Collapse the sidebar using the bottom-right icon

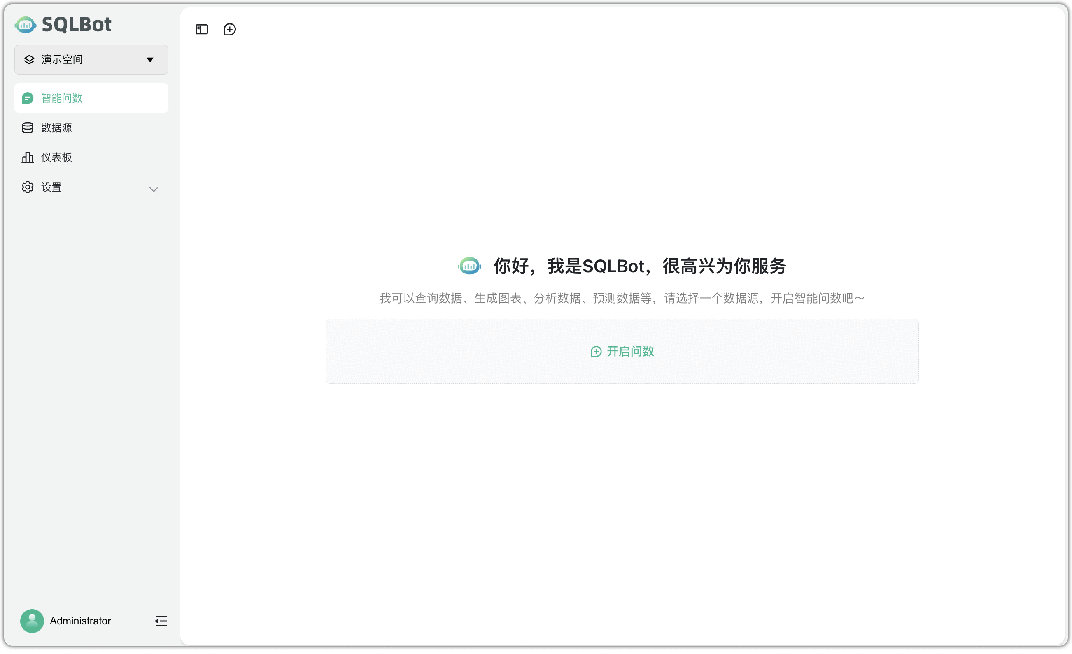[161, 621]
